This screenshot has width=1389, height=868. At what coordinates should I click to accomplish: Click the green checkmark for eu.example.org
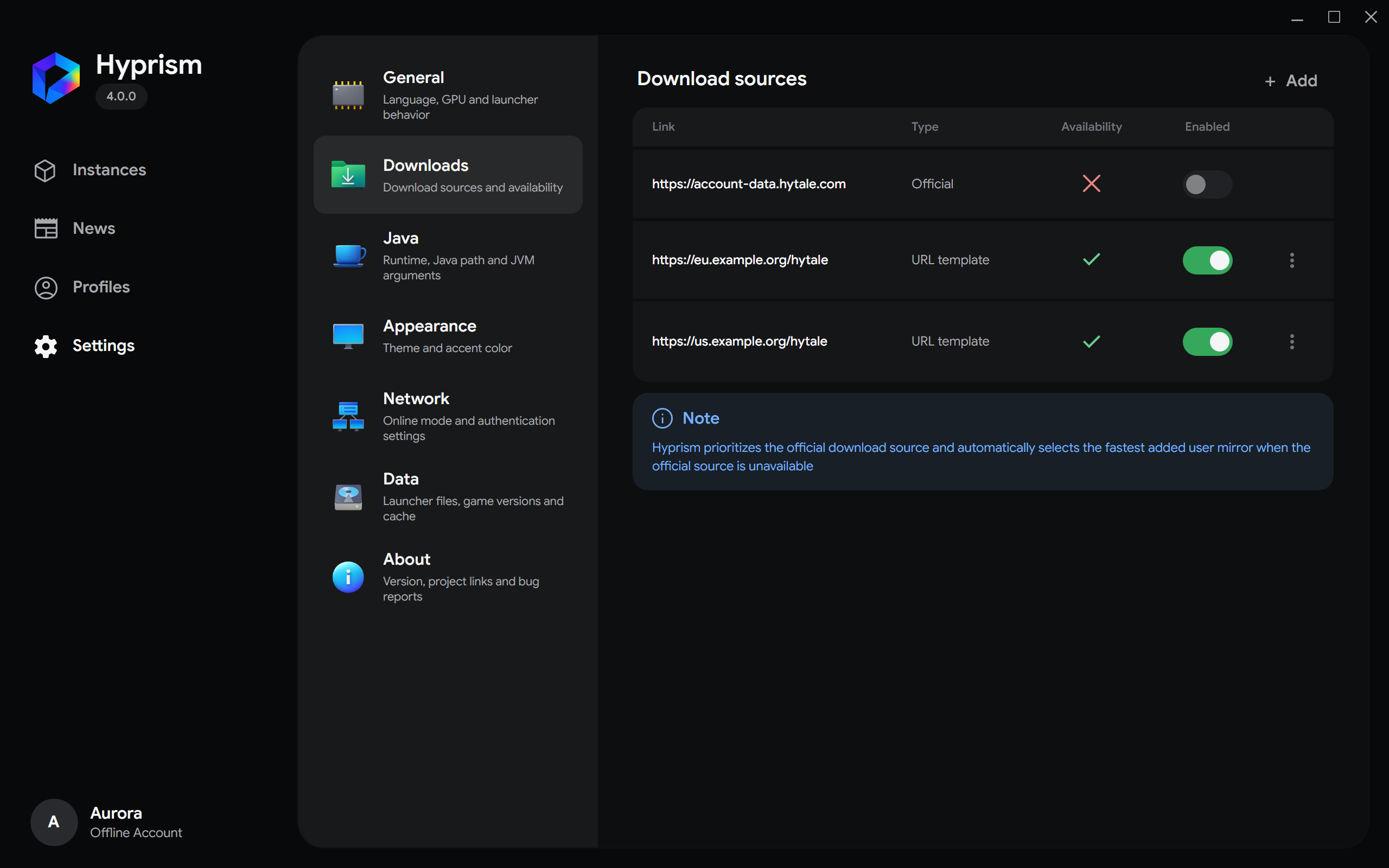pos(1091,259)
